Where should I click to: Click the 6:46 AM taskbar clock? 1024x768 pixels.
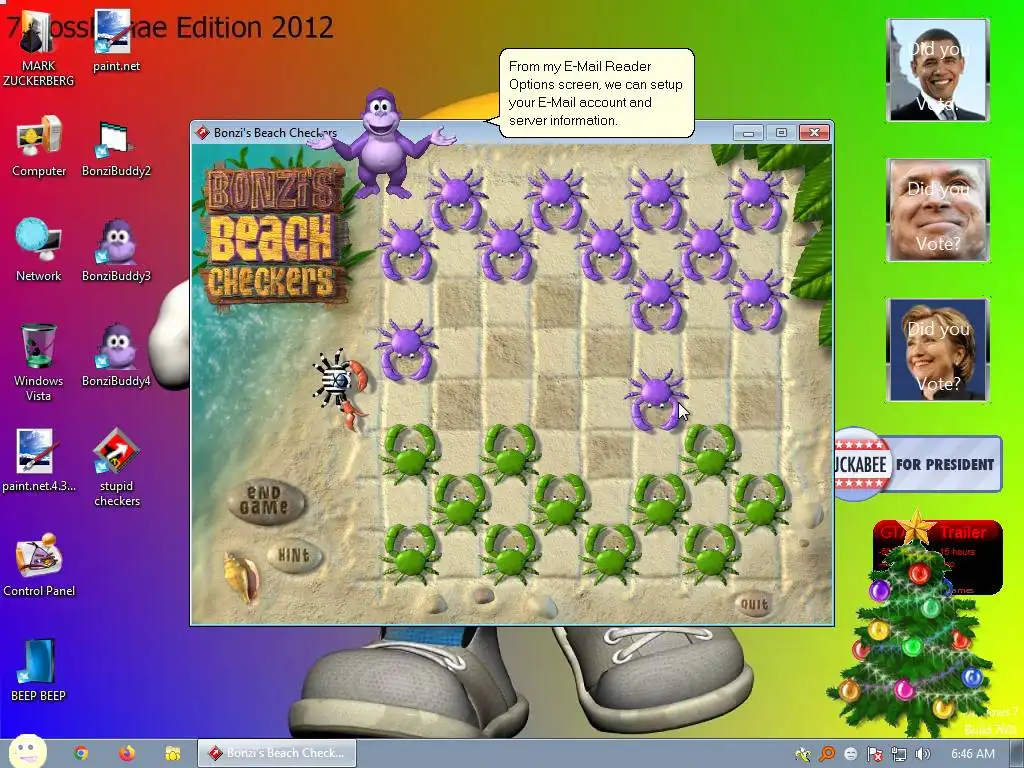(973, 754)
